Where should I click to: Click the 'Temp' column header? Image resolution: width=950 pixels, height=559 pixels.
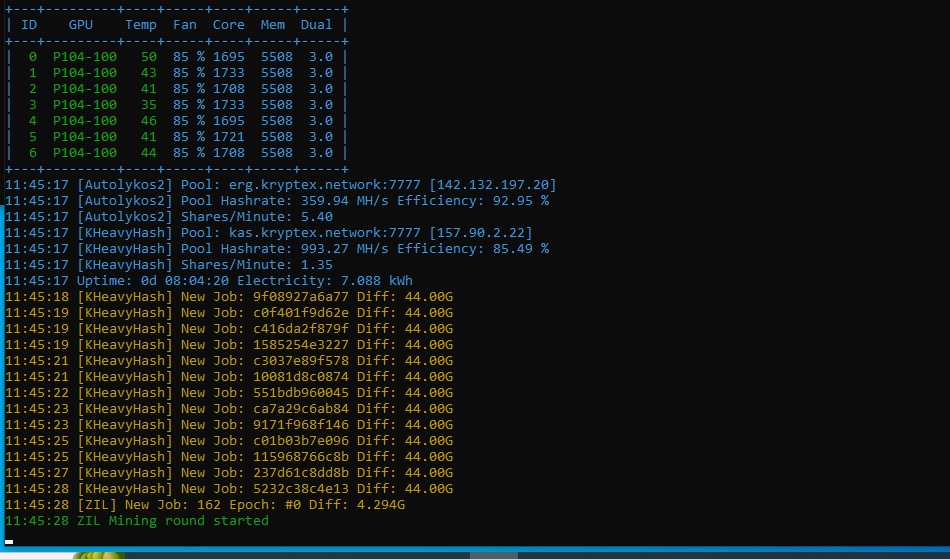(141, 25)
